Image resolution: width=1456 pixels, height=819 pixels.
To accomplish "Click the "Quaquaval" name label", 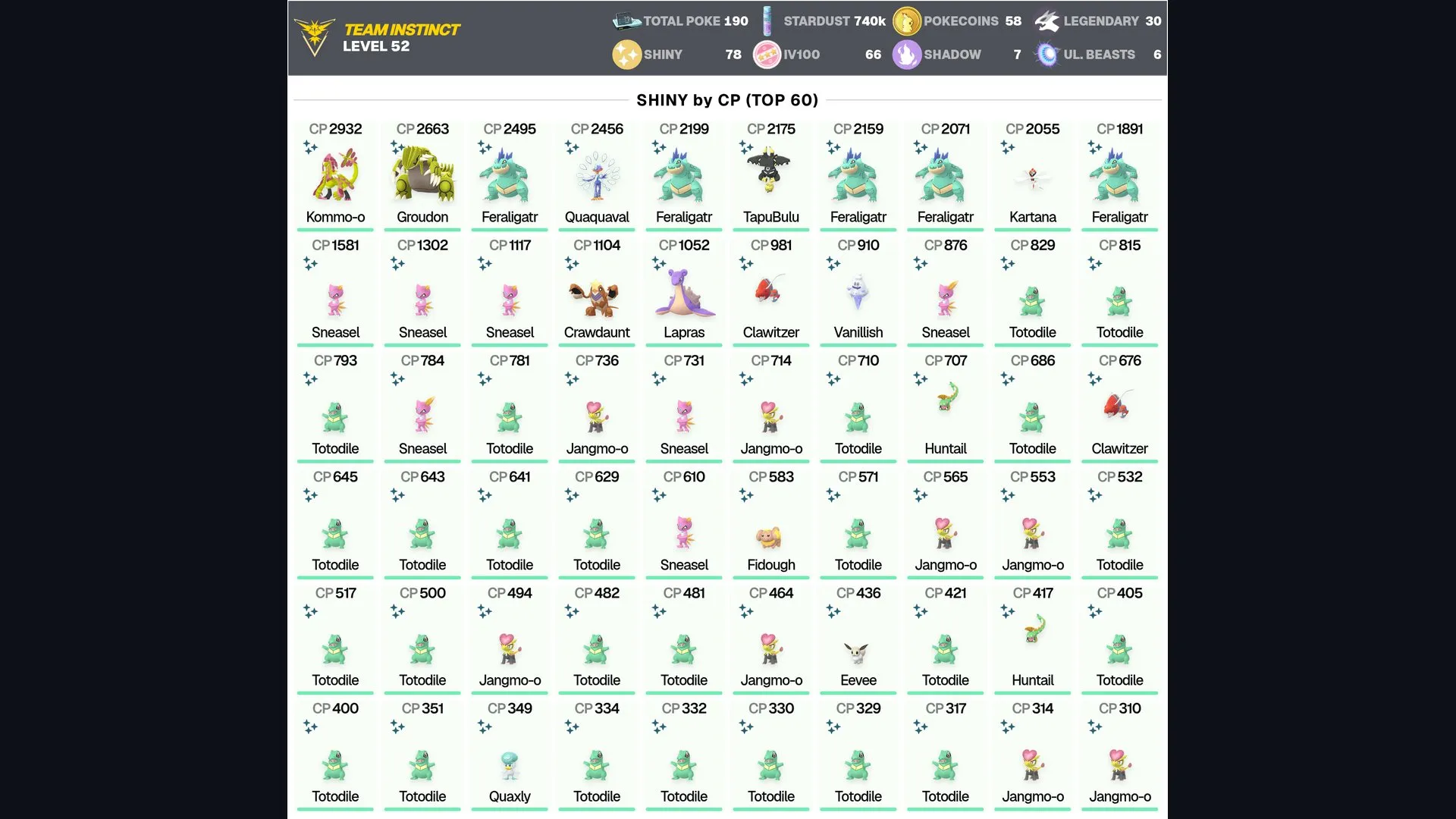I will (597, 217).
